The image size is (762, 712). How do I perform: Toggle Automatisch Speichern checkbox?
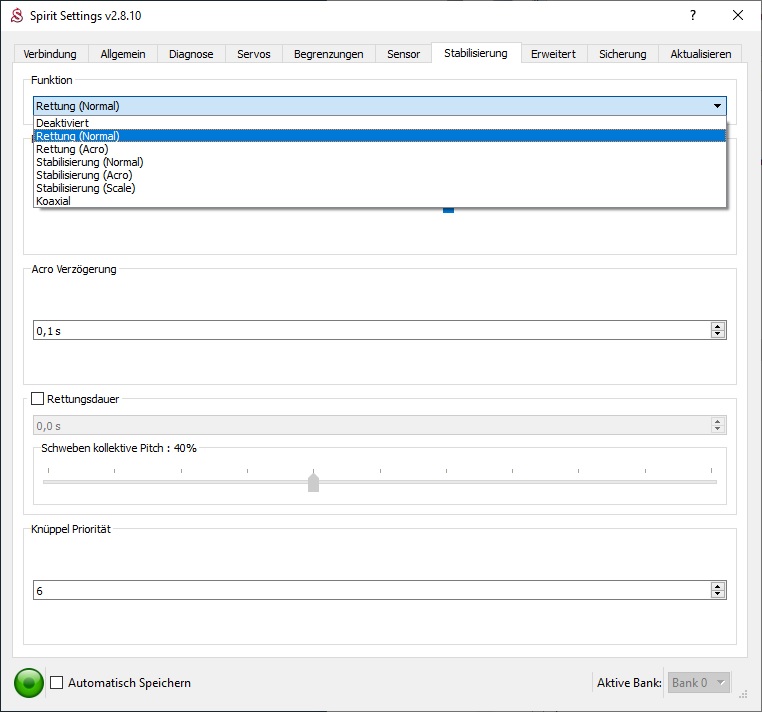point(57,683)
